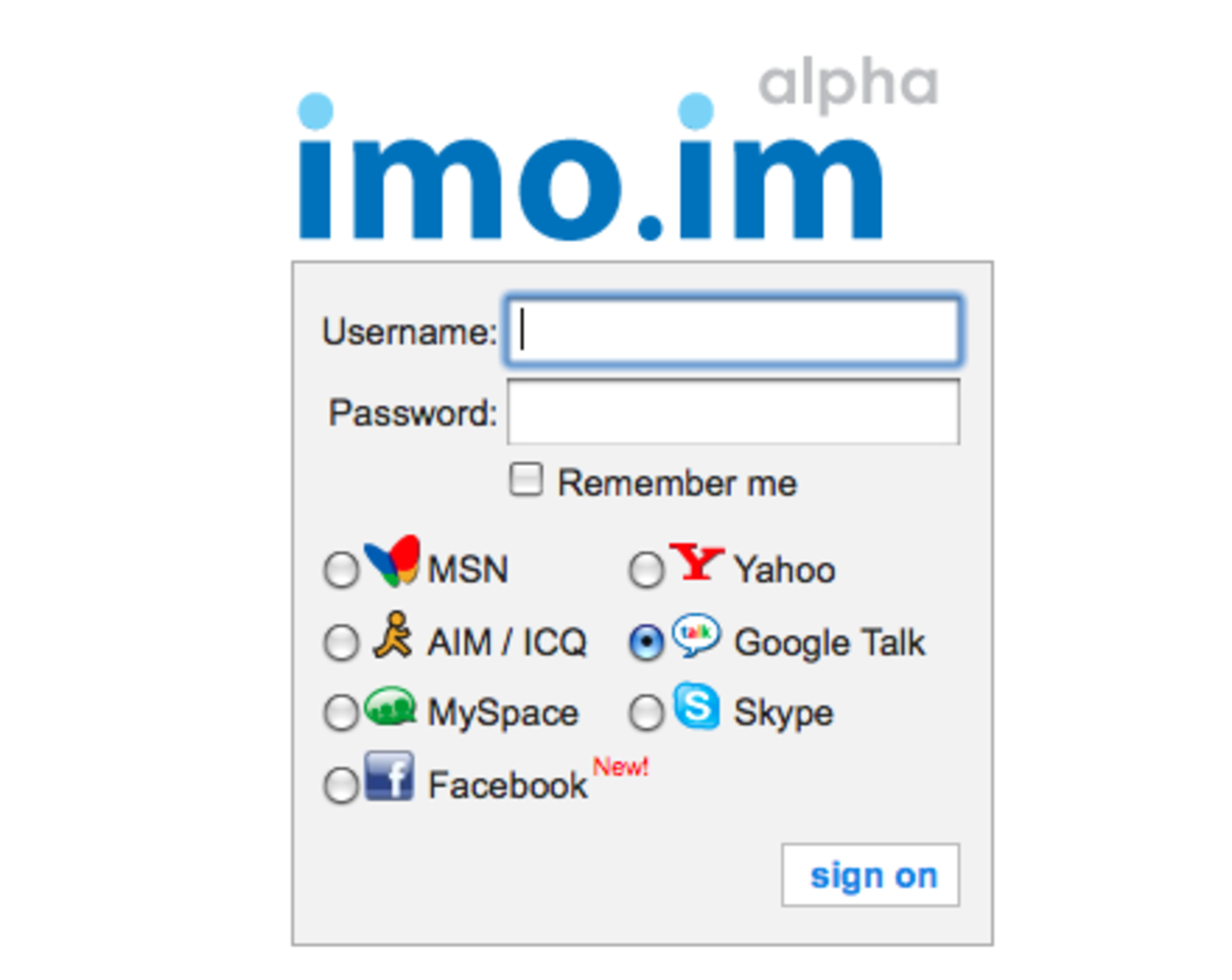Screen dimensions: 1232x980
Task: Select the MSN radio button
Action: tap(341, 570)
